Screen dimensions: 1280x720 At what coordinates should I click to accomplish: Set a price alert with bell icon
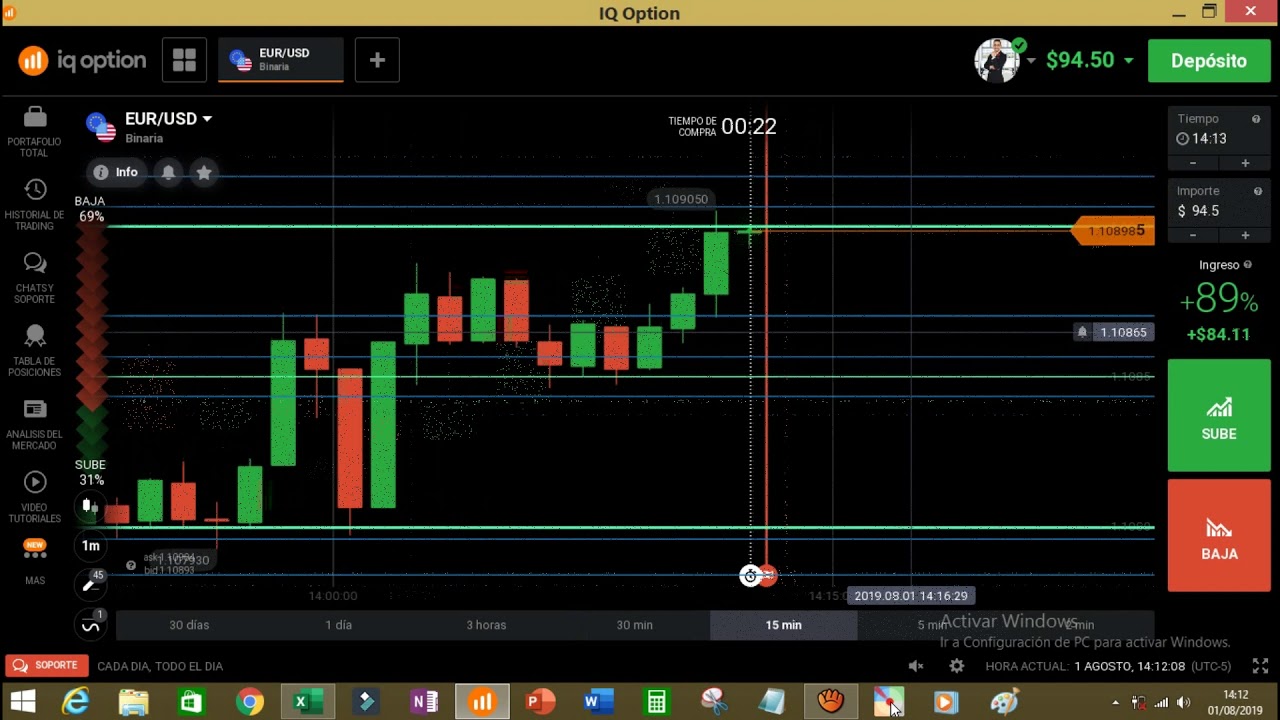(x=168, y=172)
